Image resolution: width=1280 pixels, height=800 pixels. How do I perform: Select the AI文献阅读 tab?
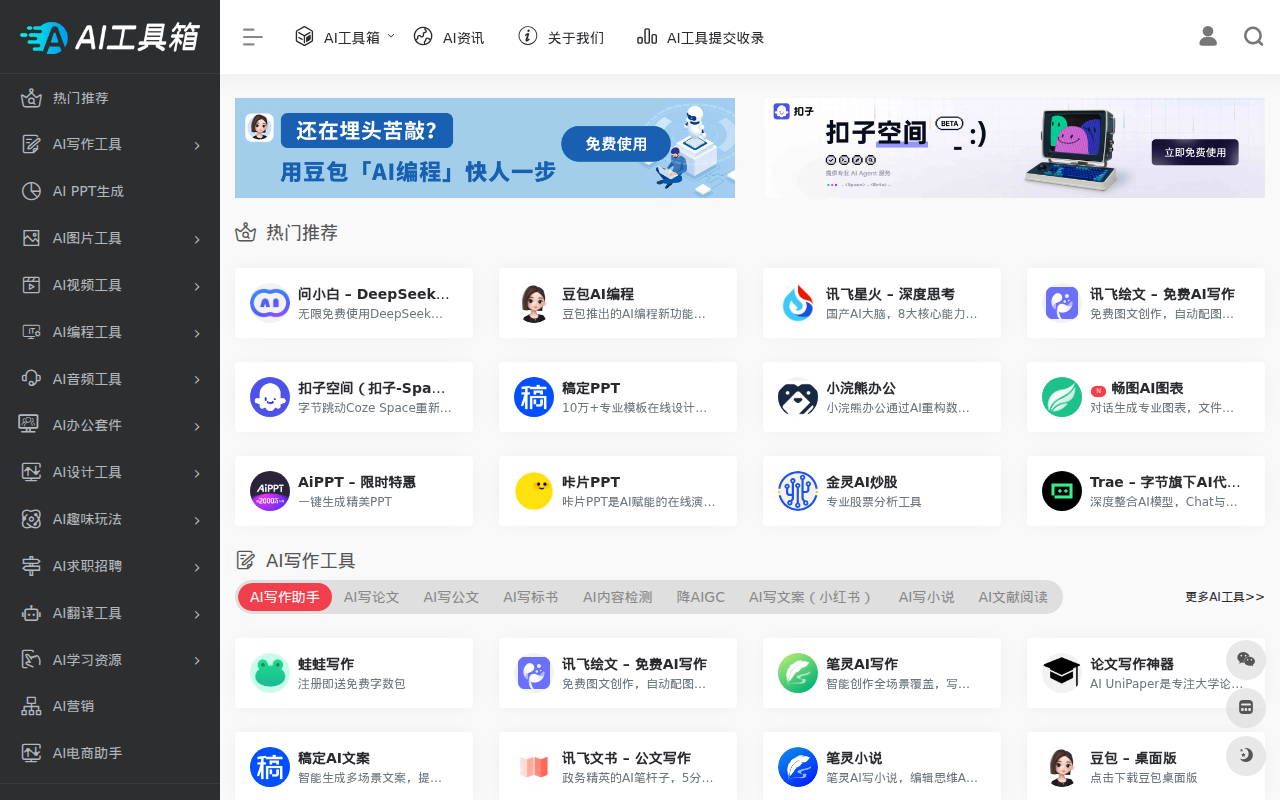click(1013, 597)
